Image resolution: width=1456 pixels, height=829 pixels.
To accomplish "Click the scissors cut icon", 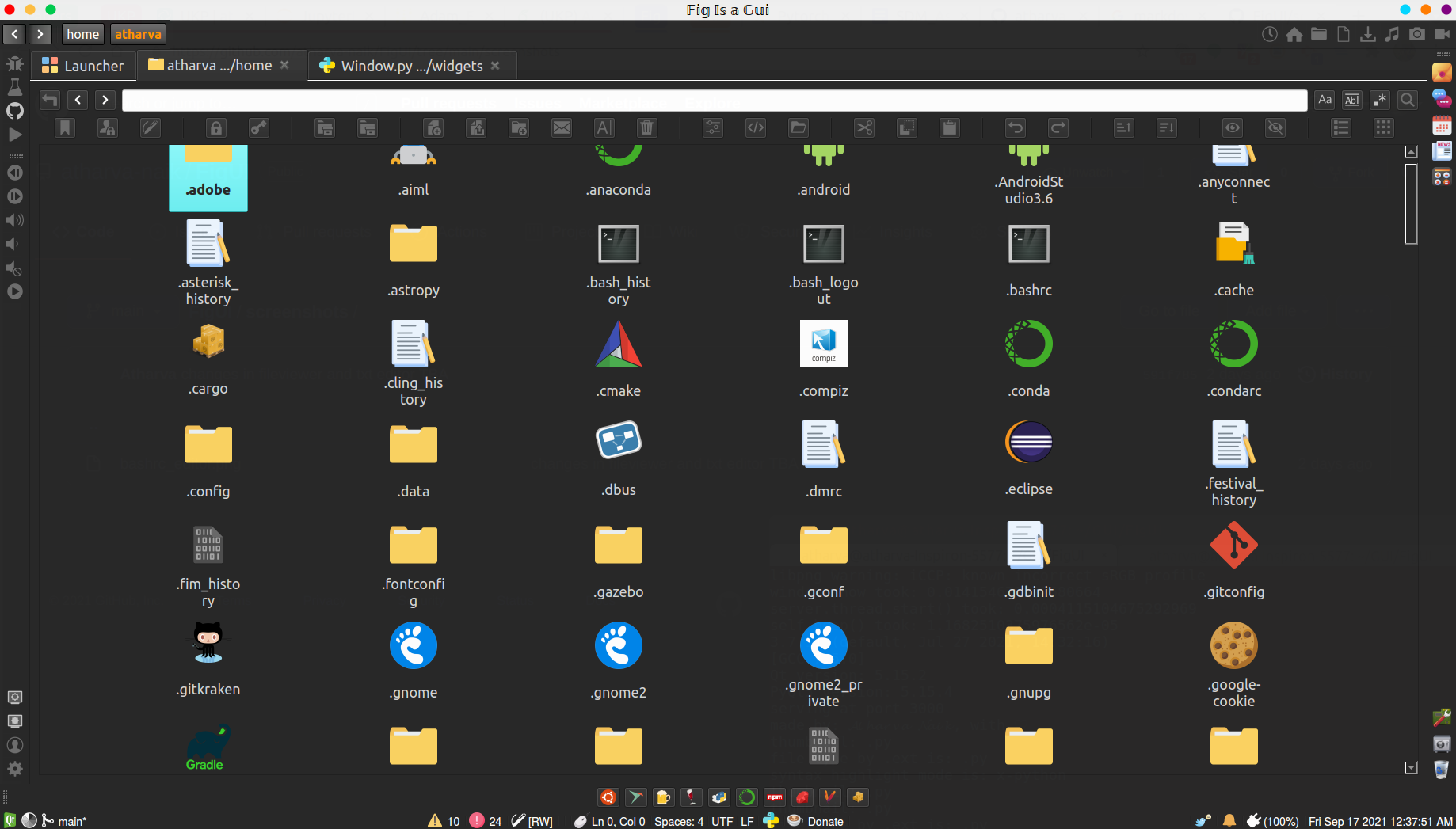I will tap(864, 127).
